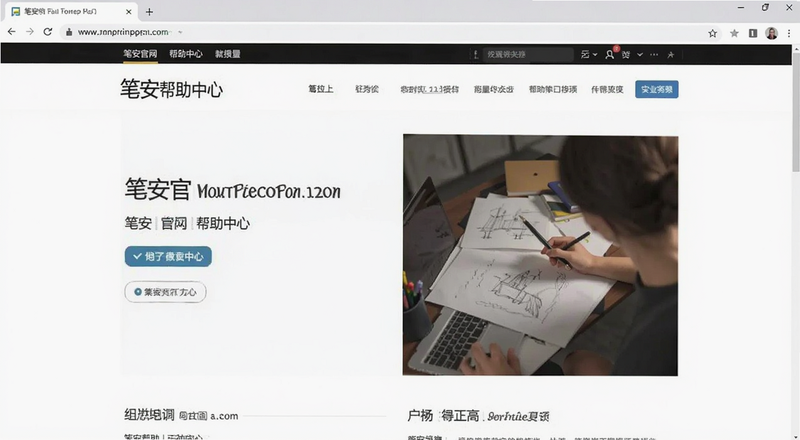Click the bottom-left section heading ending a.com
800x440 pixels.
(x=181, y=415)
